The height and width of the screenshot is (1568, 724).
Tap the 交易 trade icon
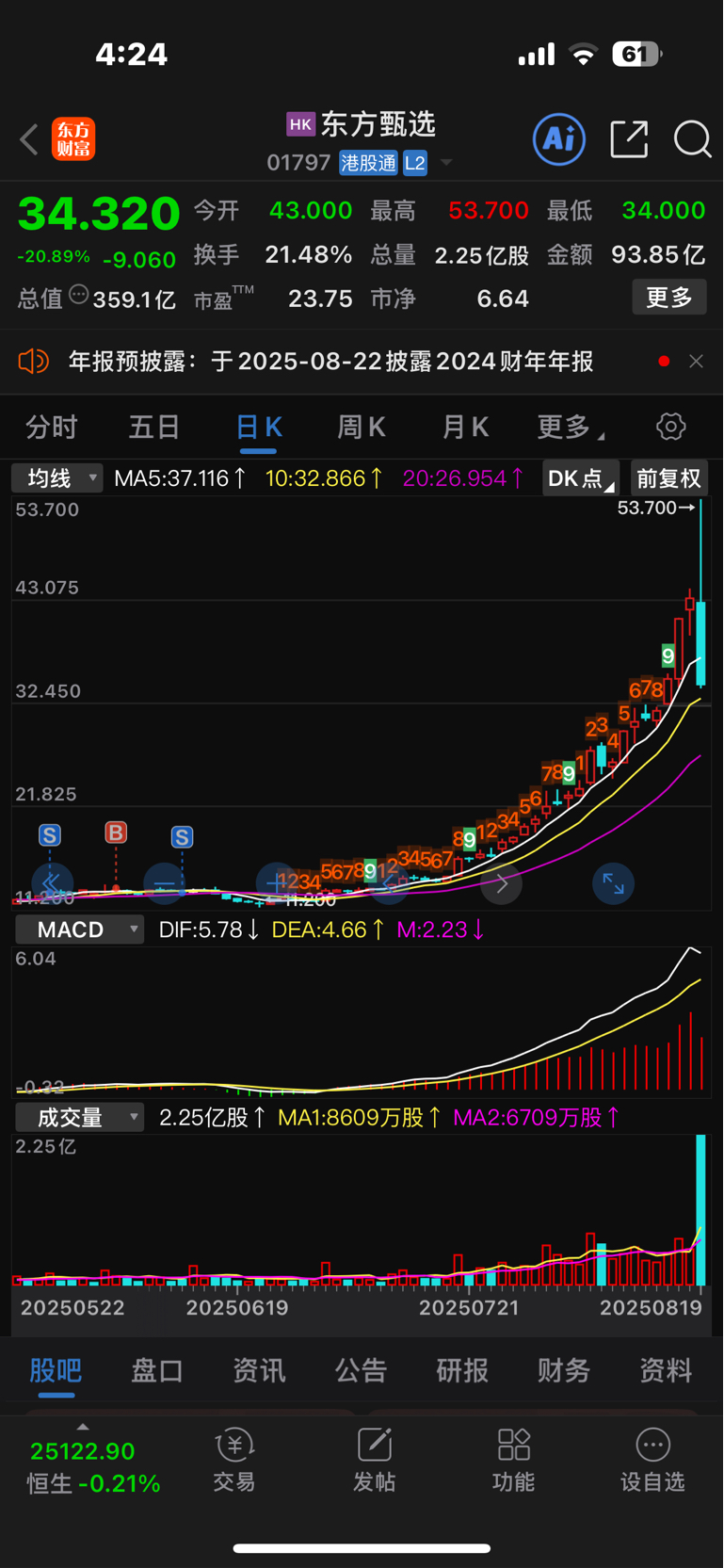pyautogui.click(x=234, y=1461)
